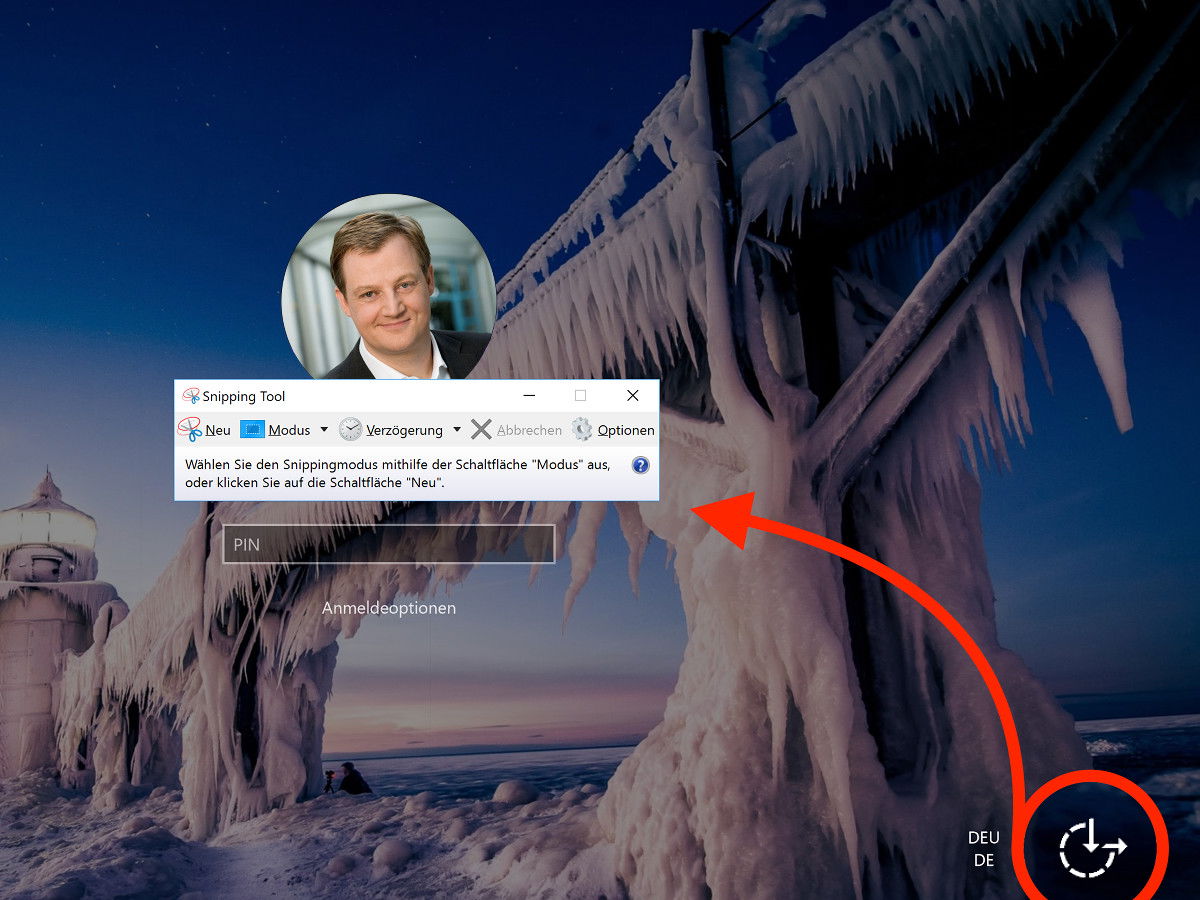This screenshot has height=900, width=1200.
Task: Click the user profile picture
Action: point(389,287)
